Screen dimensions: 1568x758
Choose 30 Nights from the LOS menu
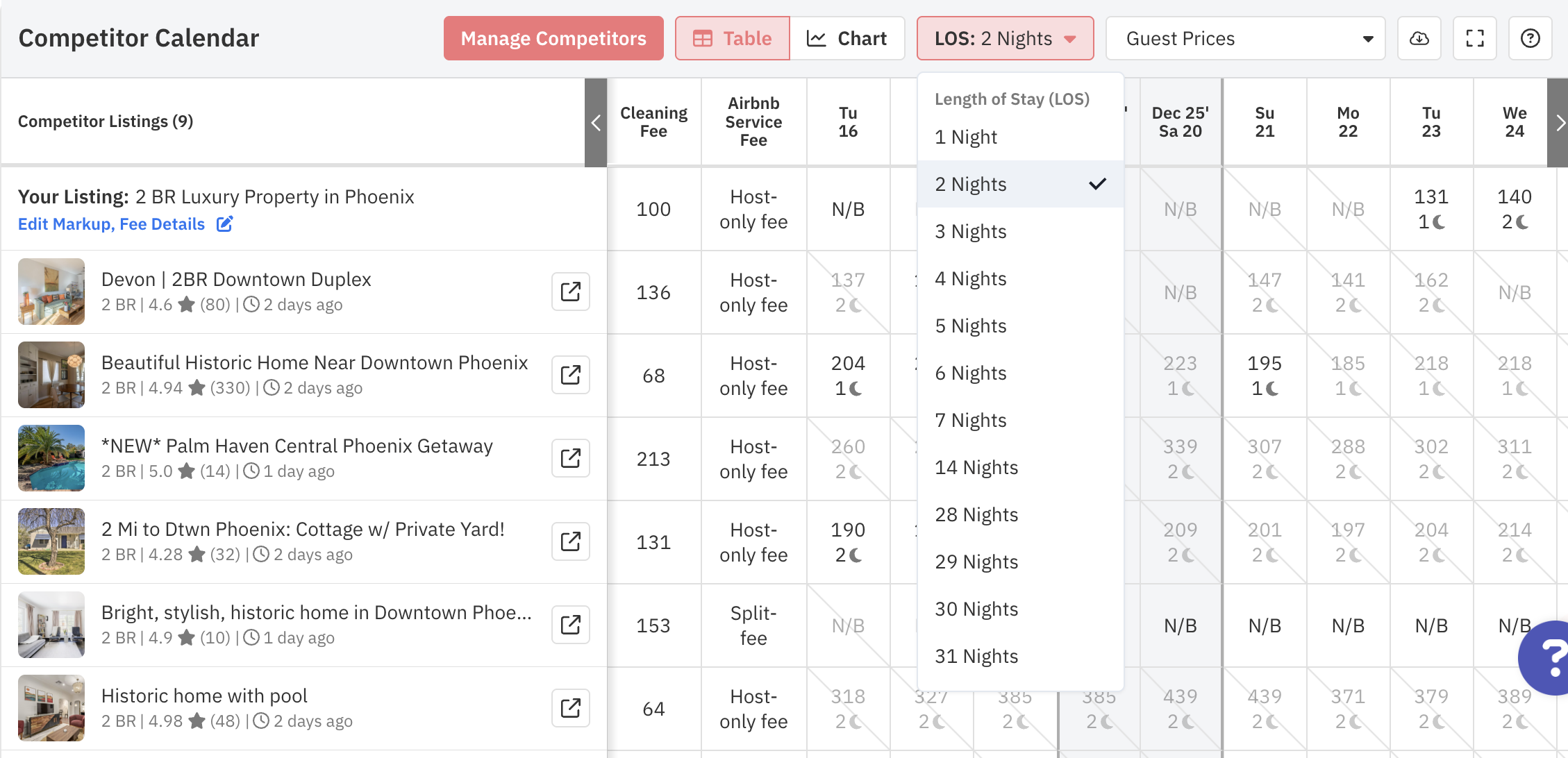976,609
